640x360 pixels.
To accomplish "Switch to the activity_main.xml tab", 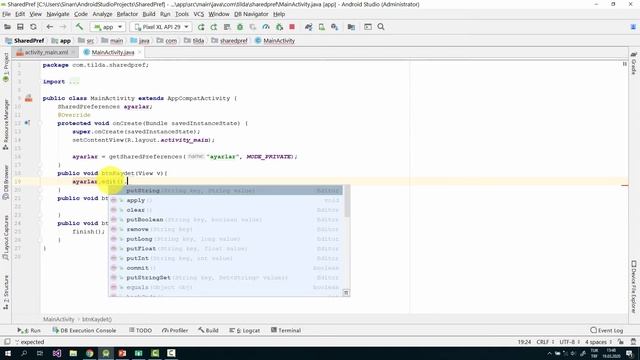I will point(46,52).
